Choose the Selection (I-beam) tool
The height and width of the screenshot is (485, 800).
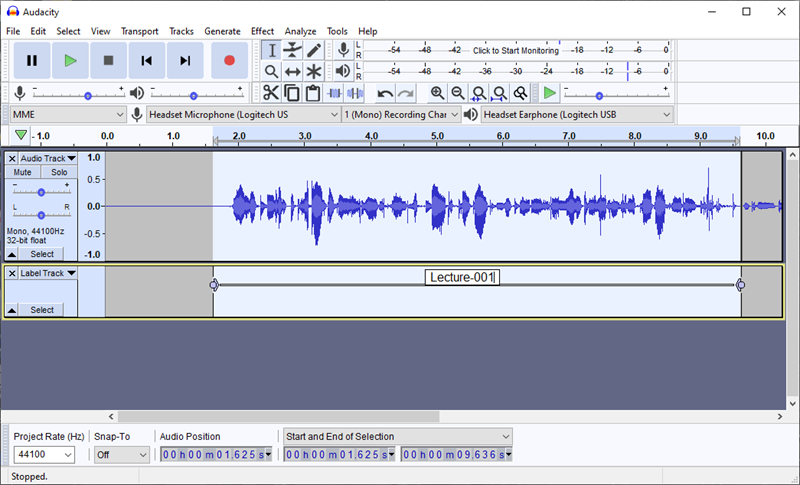pyautogui.click(x=271, y=50)
